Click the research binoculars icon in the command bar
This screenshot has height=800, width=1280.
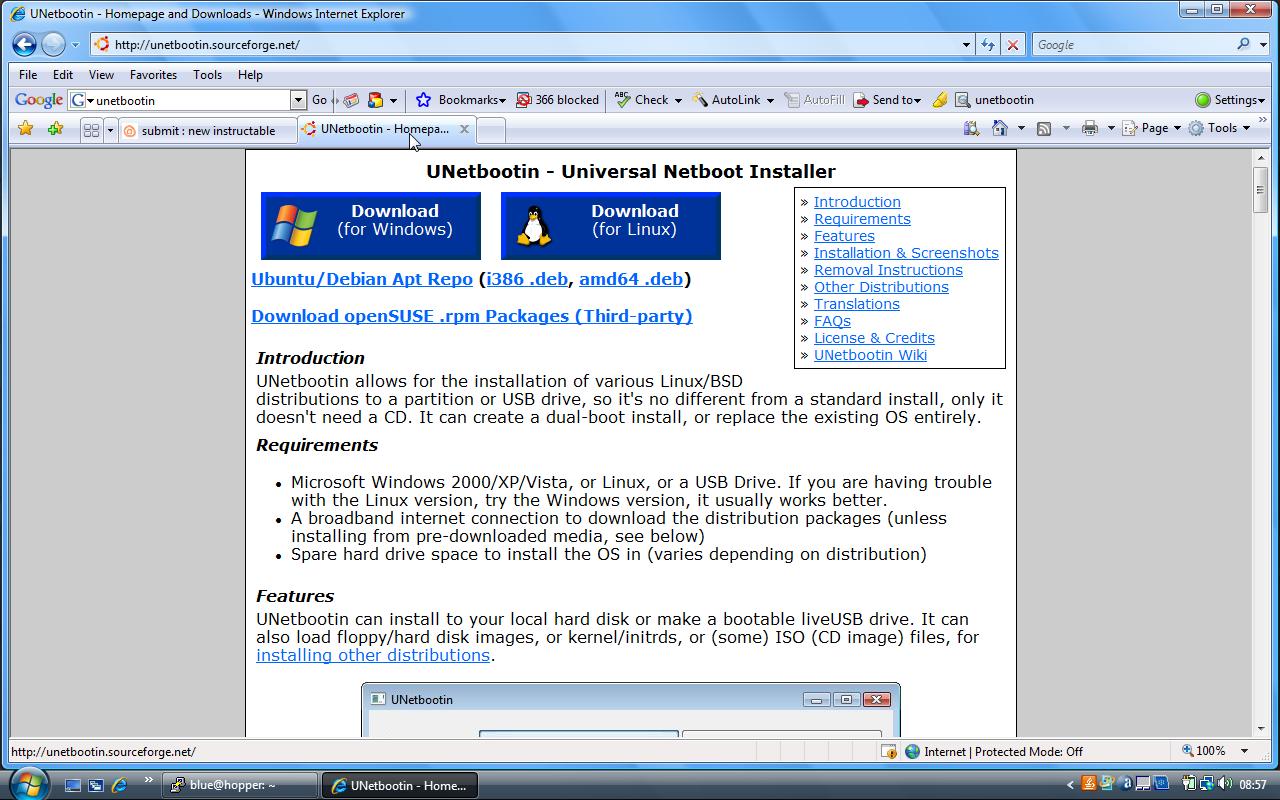coord(971,128)
